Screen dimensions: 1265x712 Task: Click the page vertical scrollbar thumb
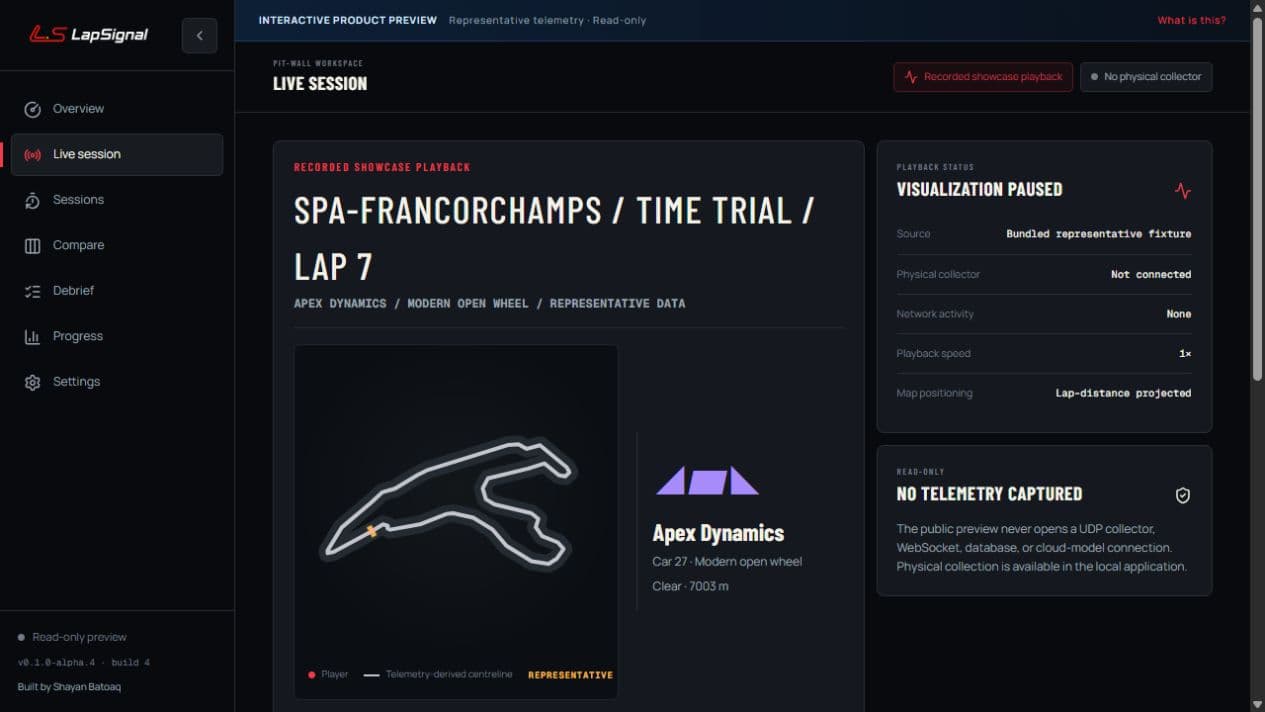coord(1257,198)
